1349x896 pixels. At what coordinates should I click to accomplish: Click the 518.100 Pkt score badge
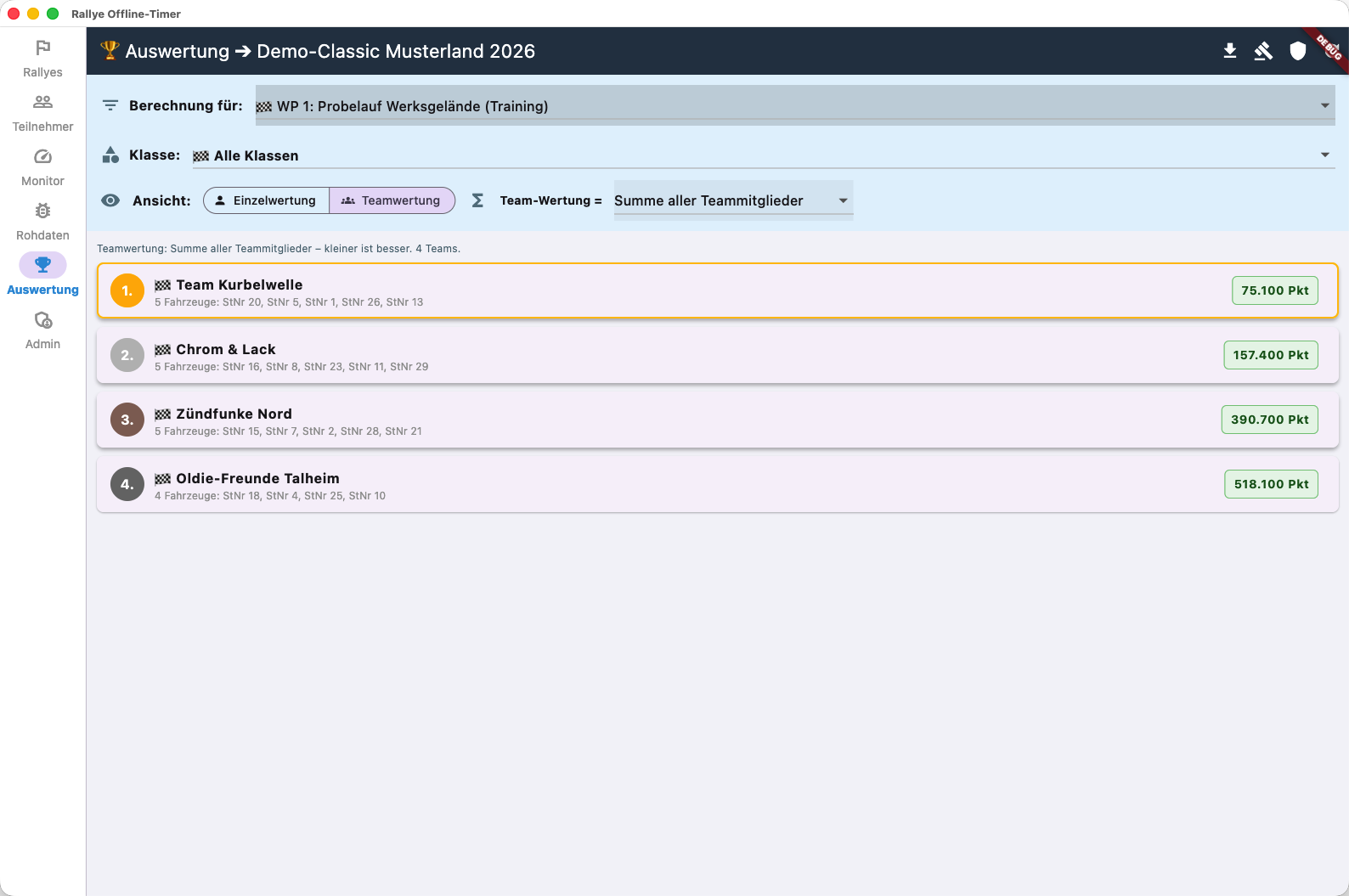click(1271, 484)
